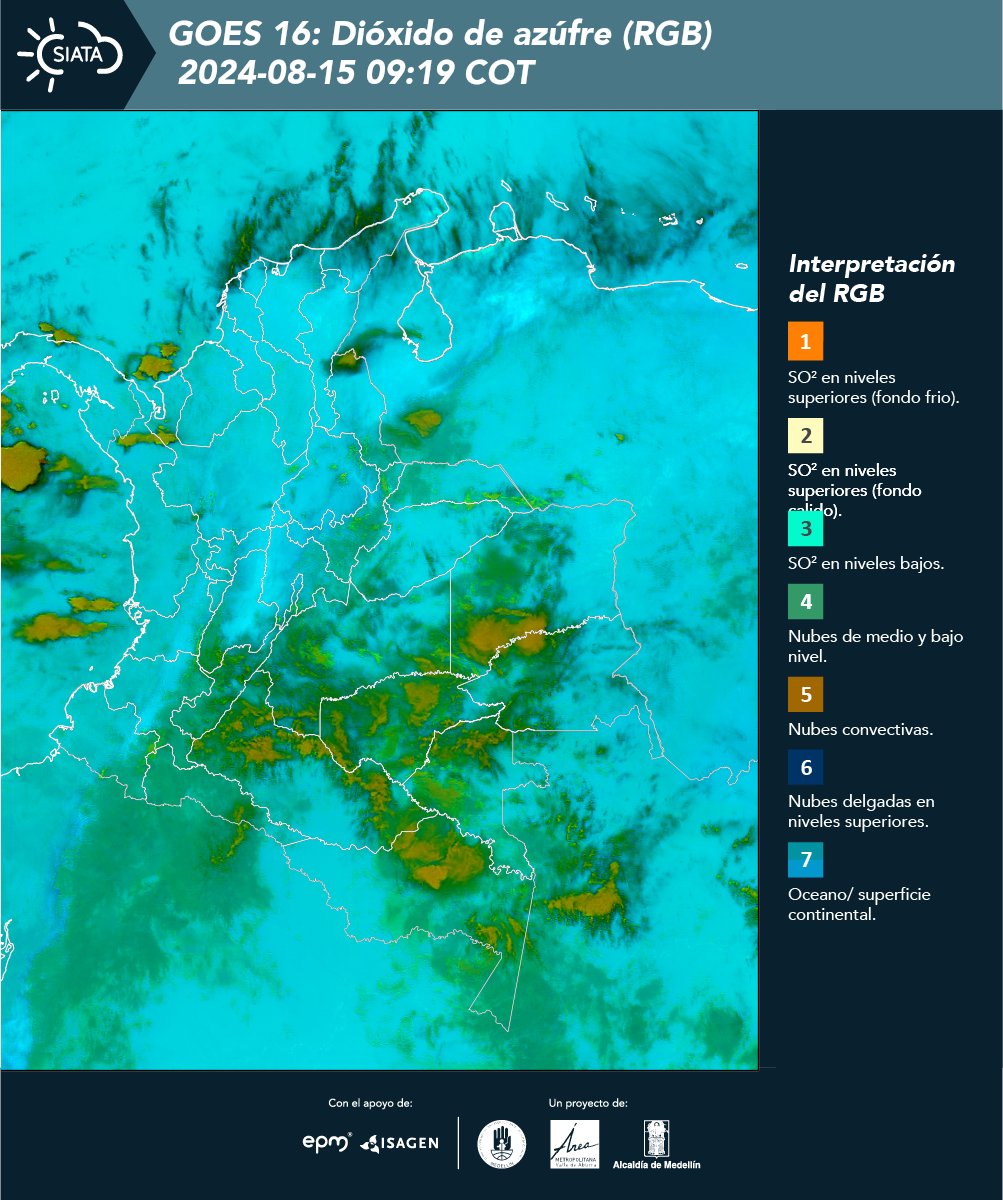The image size is (1003, 1200).
Task: Click the label 'Nubes delgadas en niveles superiores.'
Action: [x=859, y=811]
